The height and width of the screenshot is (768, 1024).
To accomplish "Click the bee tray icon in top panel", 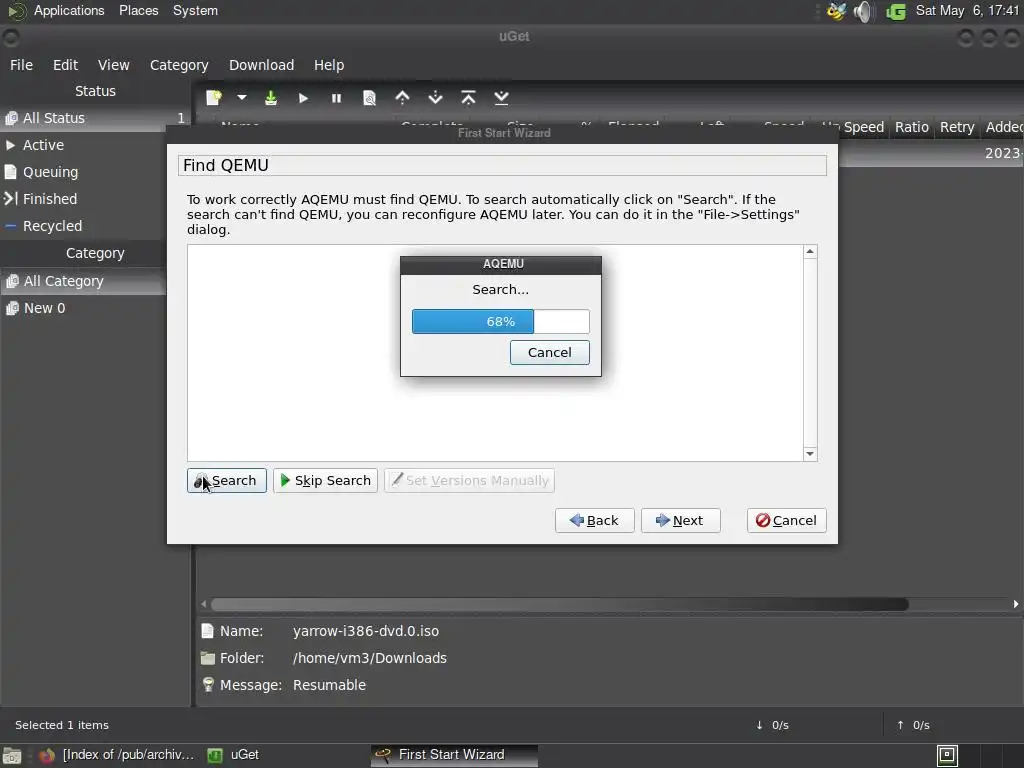I will point(836,11).
